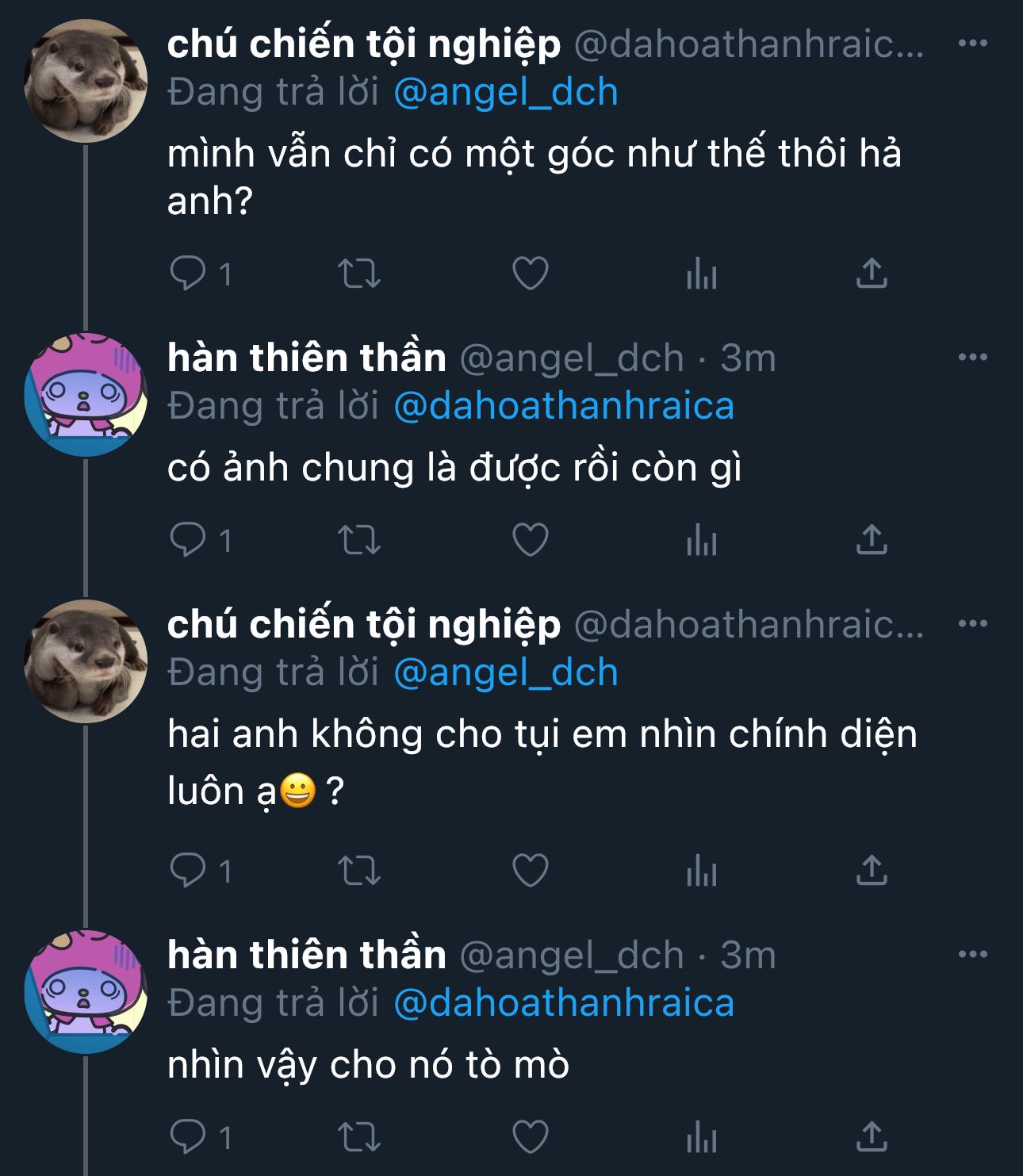The width and height of the screenshot is (1023, 1176).
Task: Open more options for the first tweet
Action: (973, 43)
